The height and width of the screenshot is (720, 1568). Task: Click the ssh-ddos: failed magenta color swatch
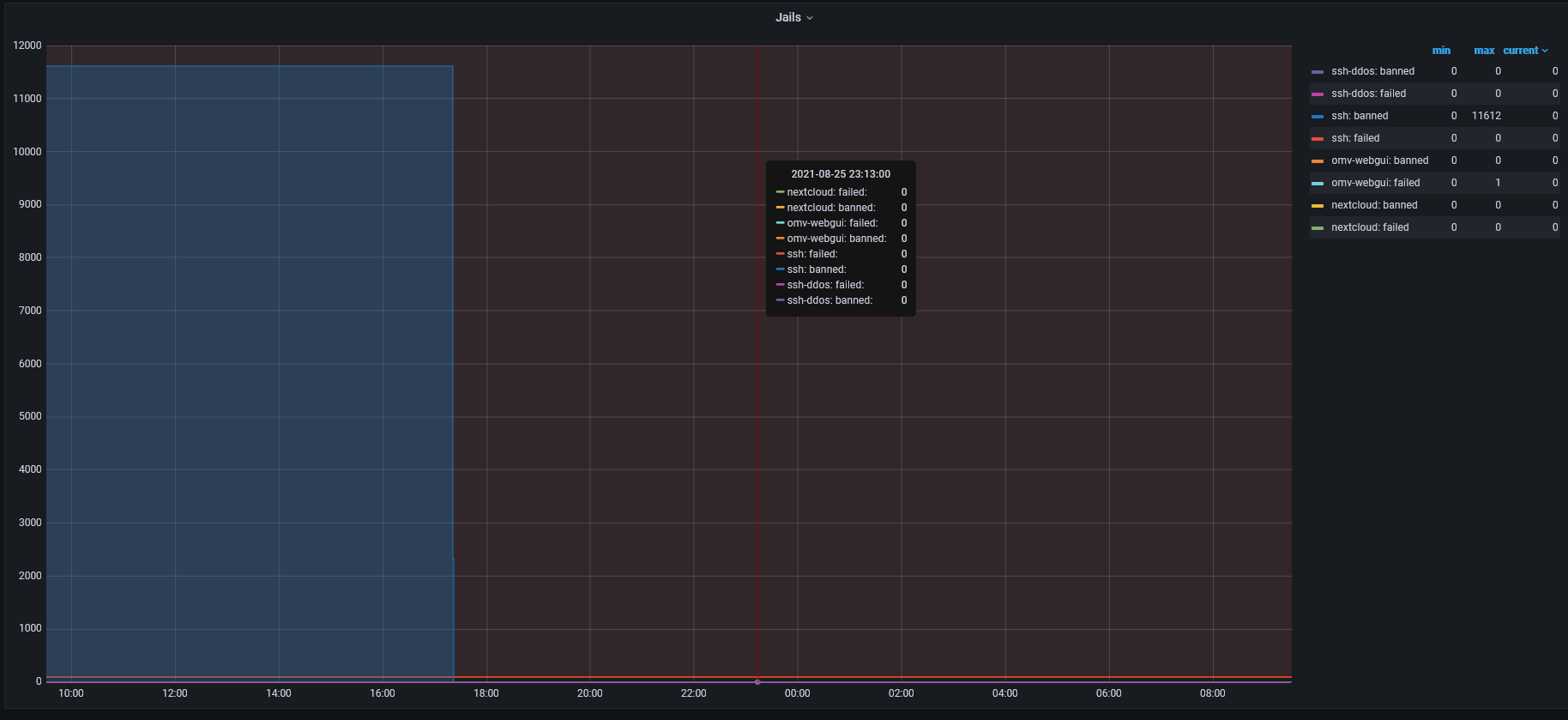pyautogui.click(x=1318, y=94)
